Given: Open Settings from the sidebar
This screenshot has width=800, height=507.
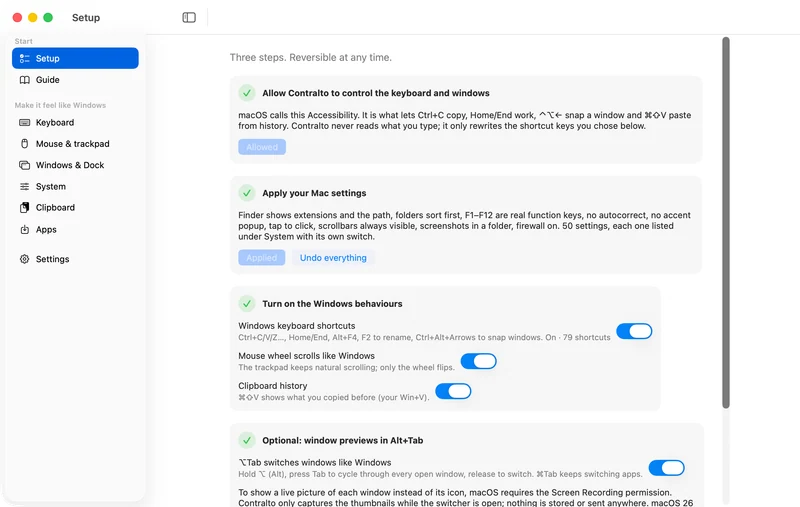Looking at the screenshot, I should [x=75, y=259].
